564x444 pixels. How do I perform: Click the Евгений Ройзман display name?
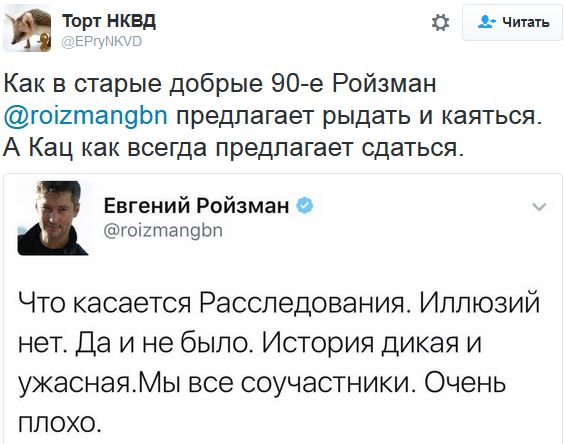click(x=196, y=205)
